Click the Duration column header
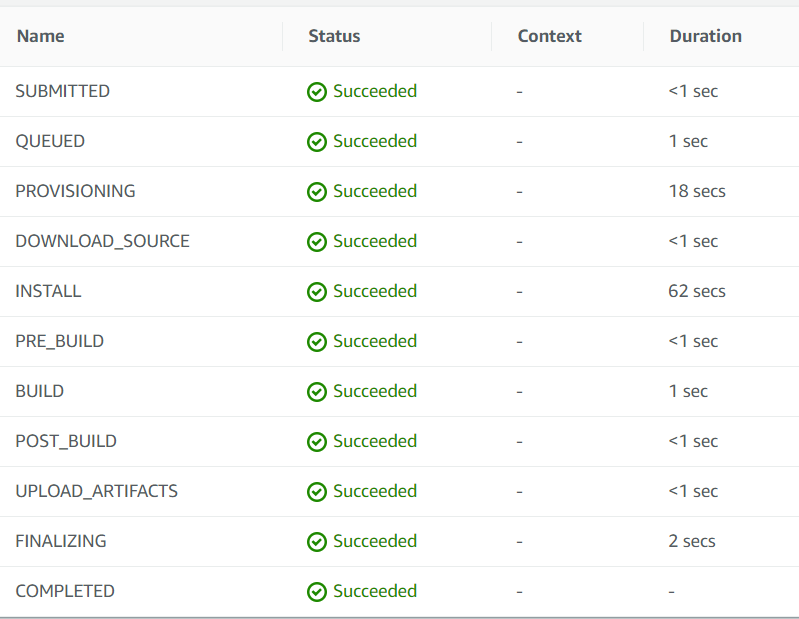The width and height of the screenshot is (799, 619). click(705, 36)
